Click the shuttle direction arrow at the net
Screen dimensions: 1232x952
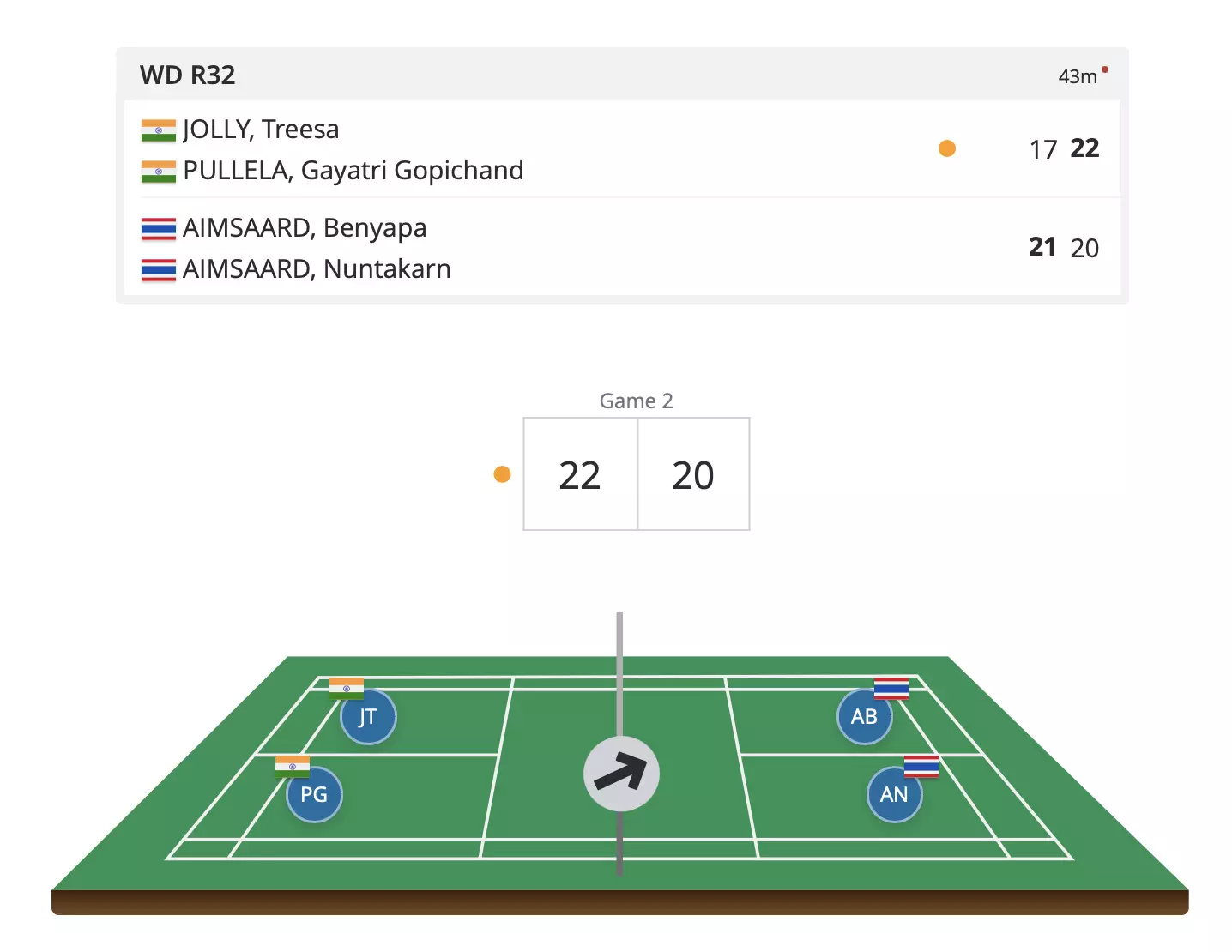coord(621,774)
